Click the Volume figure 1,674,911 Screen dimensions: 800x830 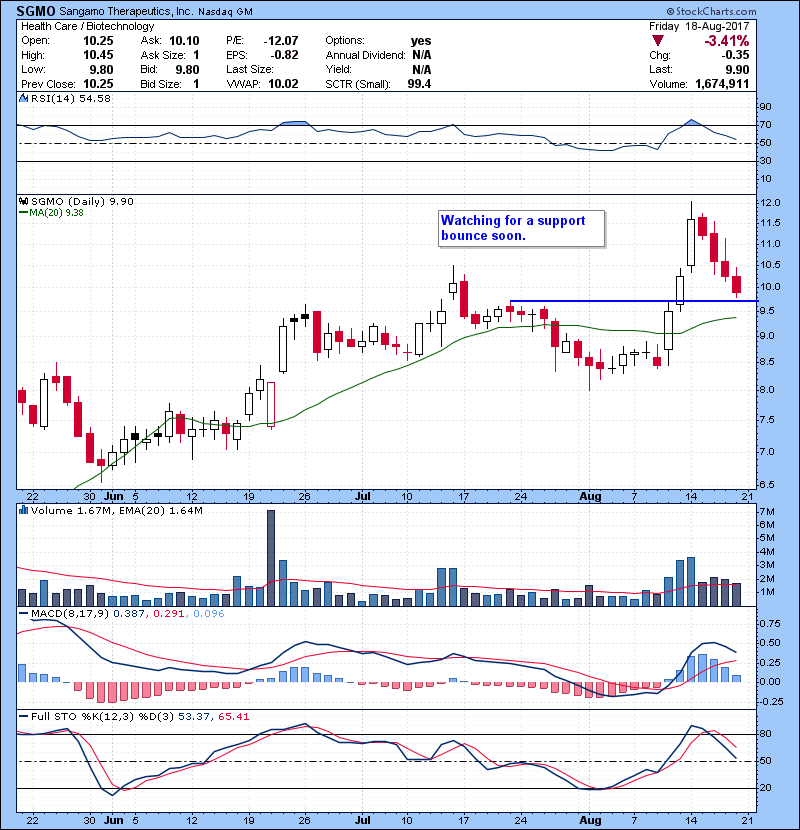coord(722,84)
